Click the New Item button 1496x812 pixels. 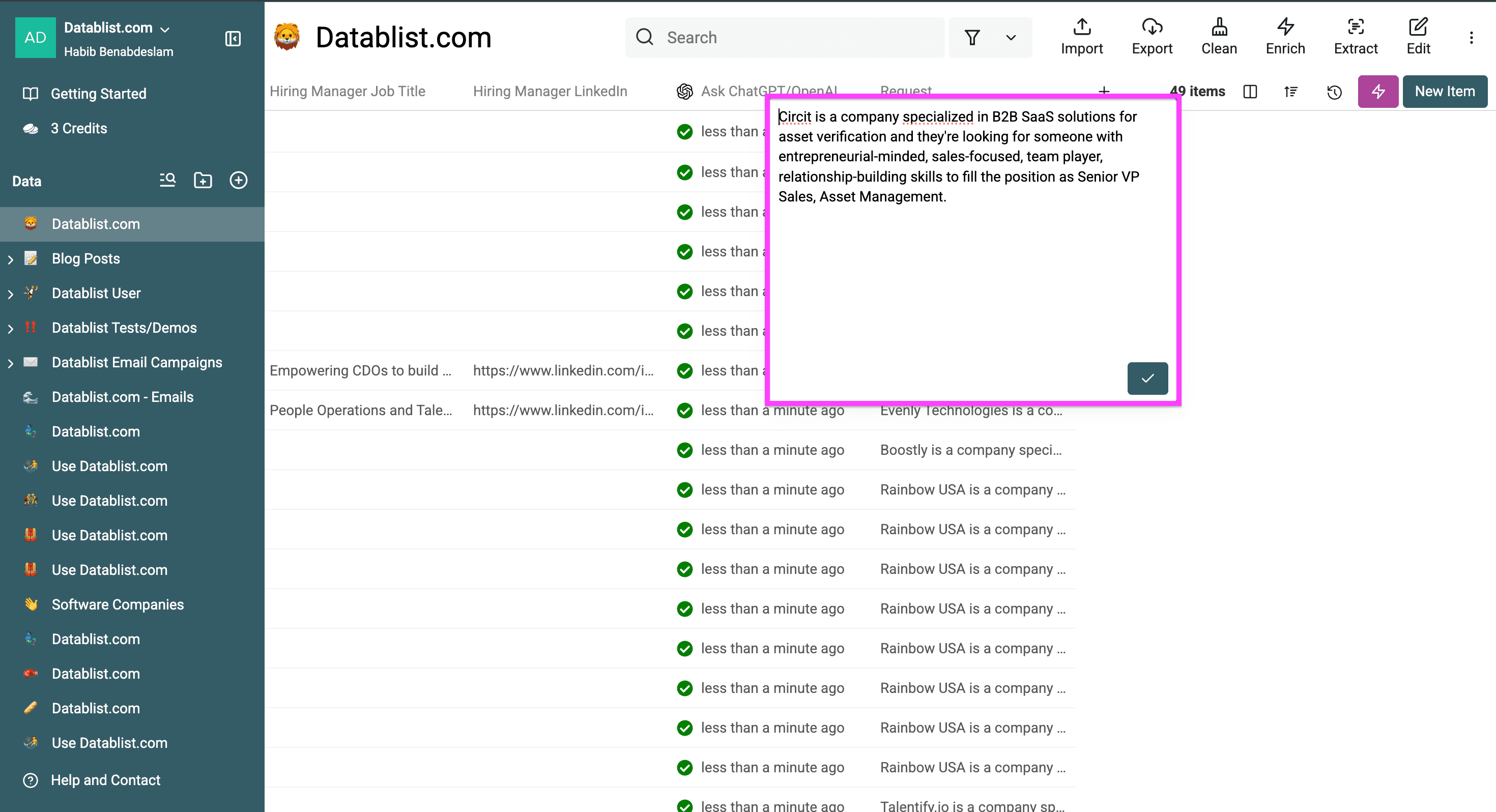click(x=1444, y=91)
